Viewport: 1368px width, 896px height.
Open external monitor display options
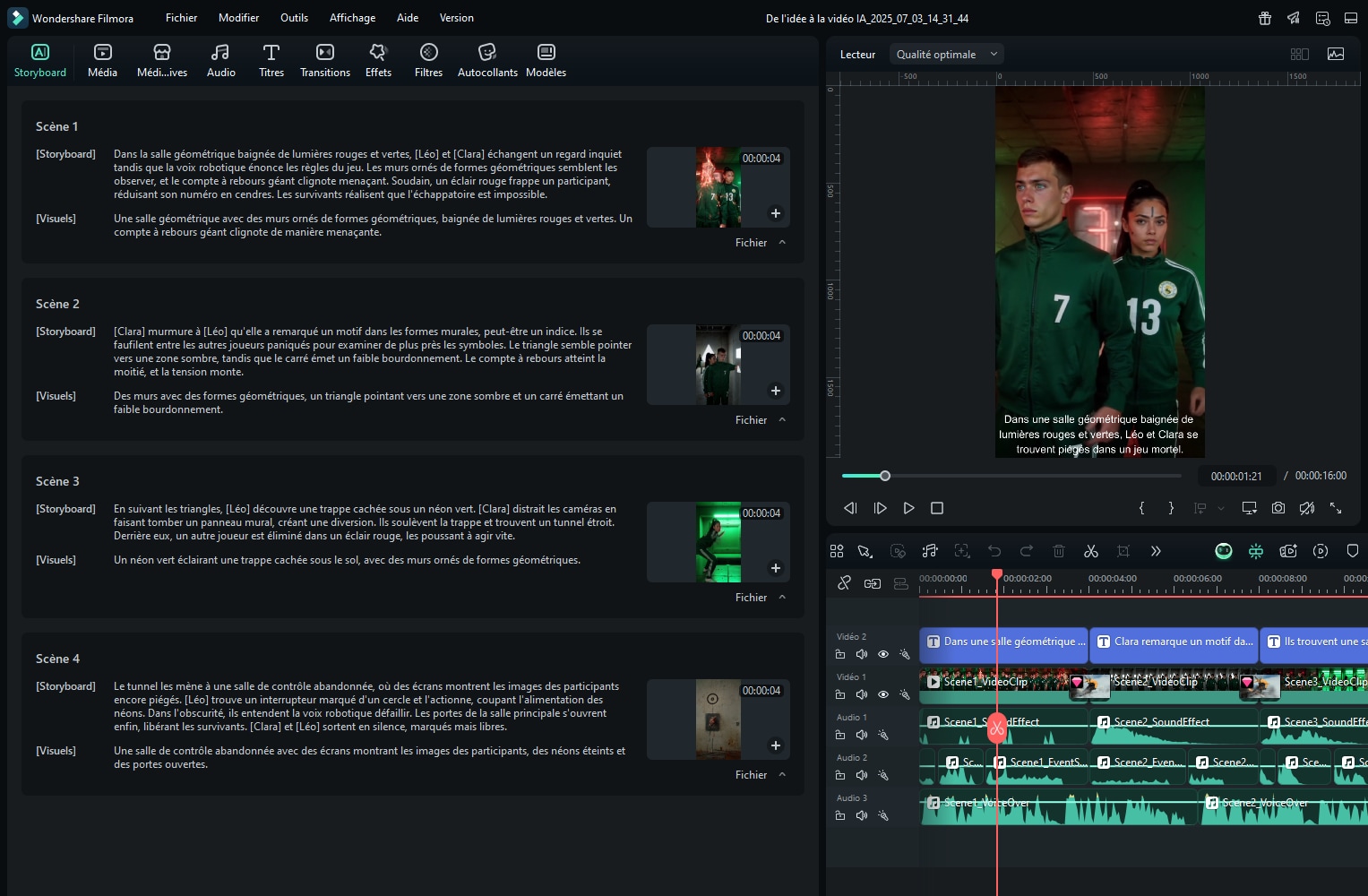coord(1249,508)
